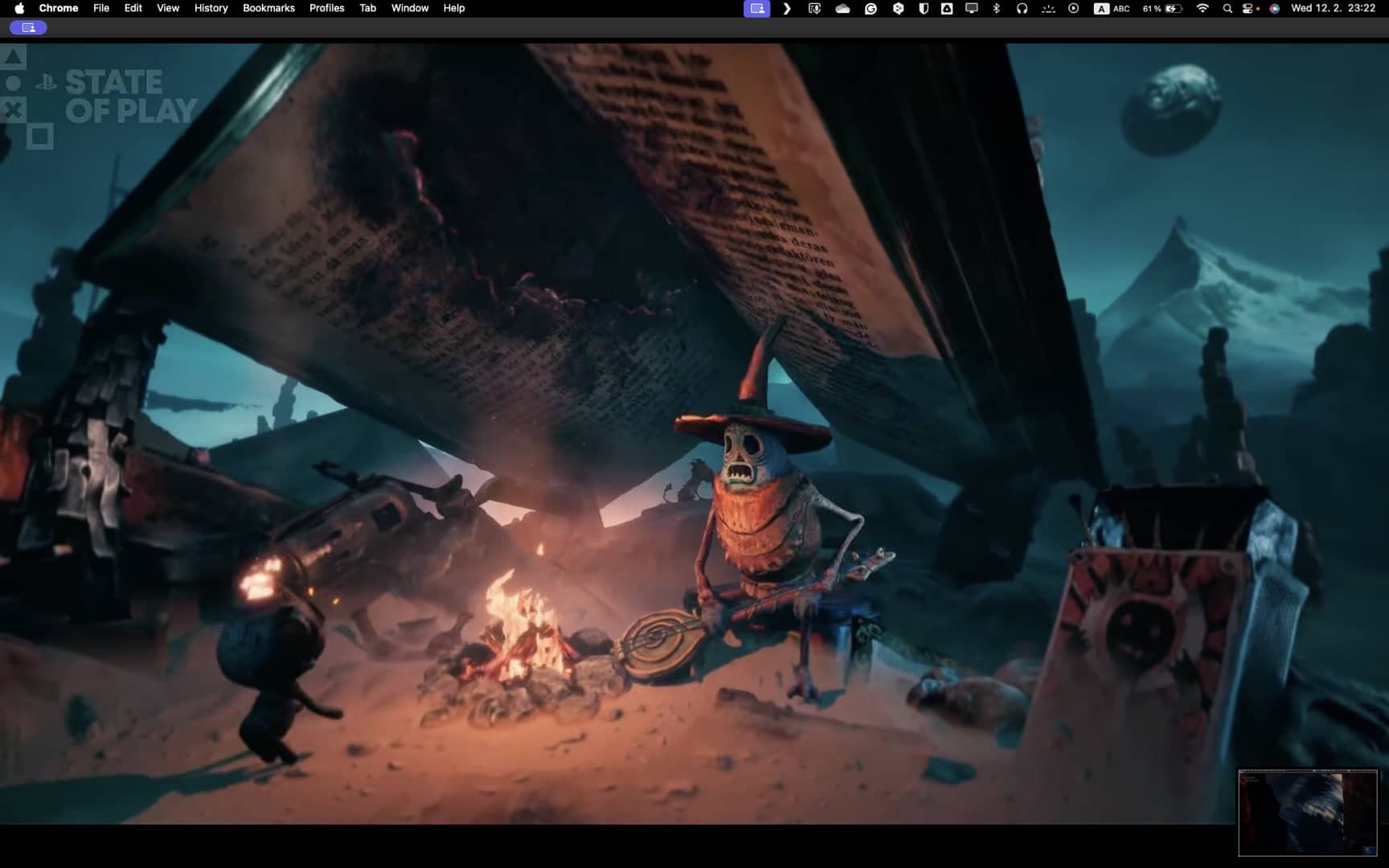Click the framed icon left of the cloud icon
The height and width of the screenshot is (868, 1389).
(x=814, y=8)
